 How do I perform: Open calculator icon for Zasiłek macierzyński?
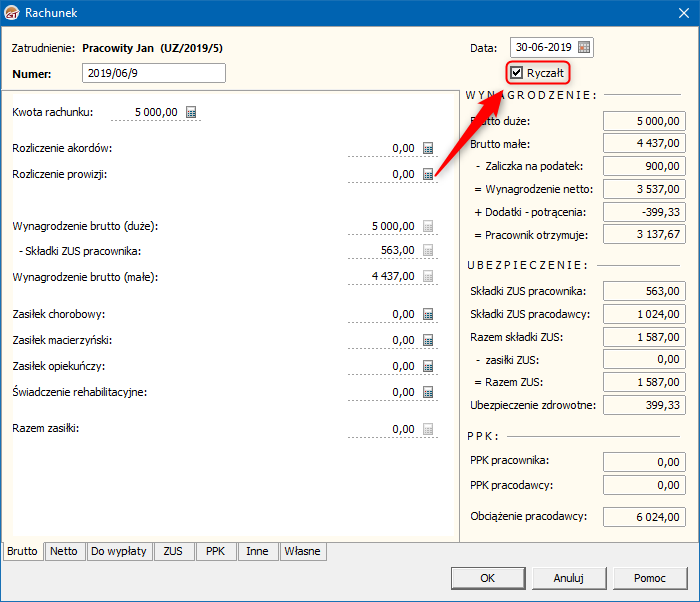tap(428, 340)
